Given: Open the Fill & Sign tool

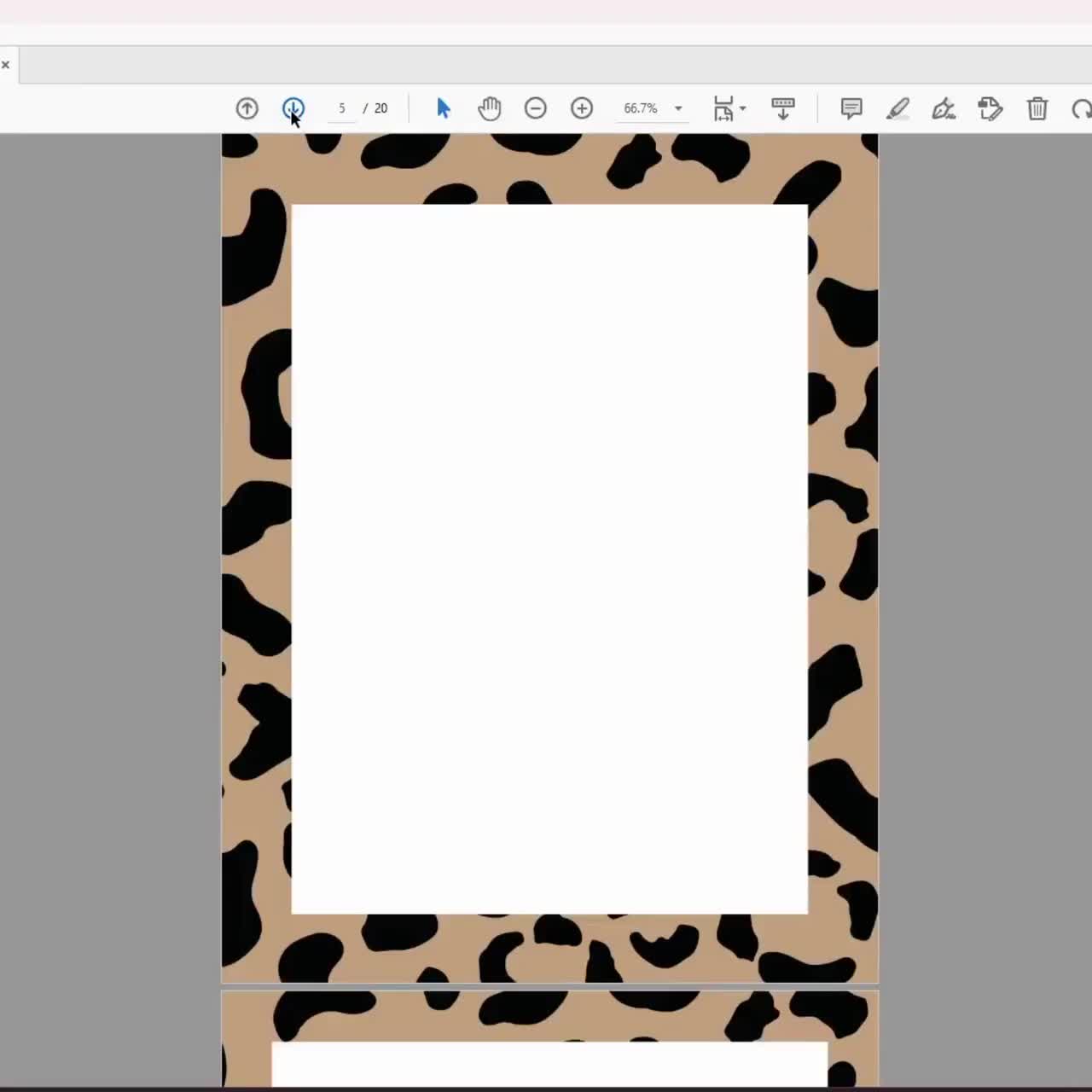Looking at the screenshot, I should (944, 108).
